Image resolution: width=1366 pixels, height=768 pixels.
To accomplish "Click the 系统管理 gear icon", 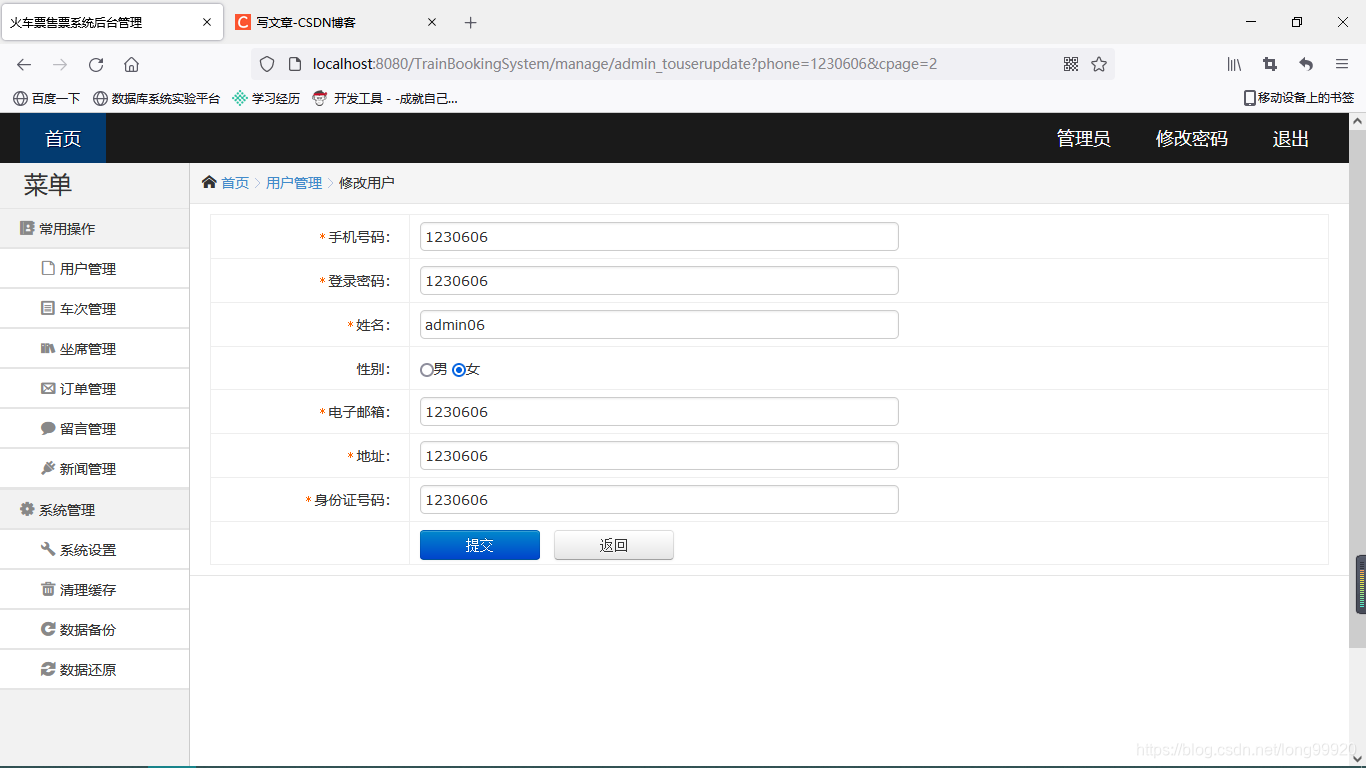I will pyautogui.click(x=27, y=509).
